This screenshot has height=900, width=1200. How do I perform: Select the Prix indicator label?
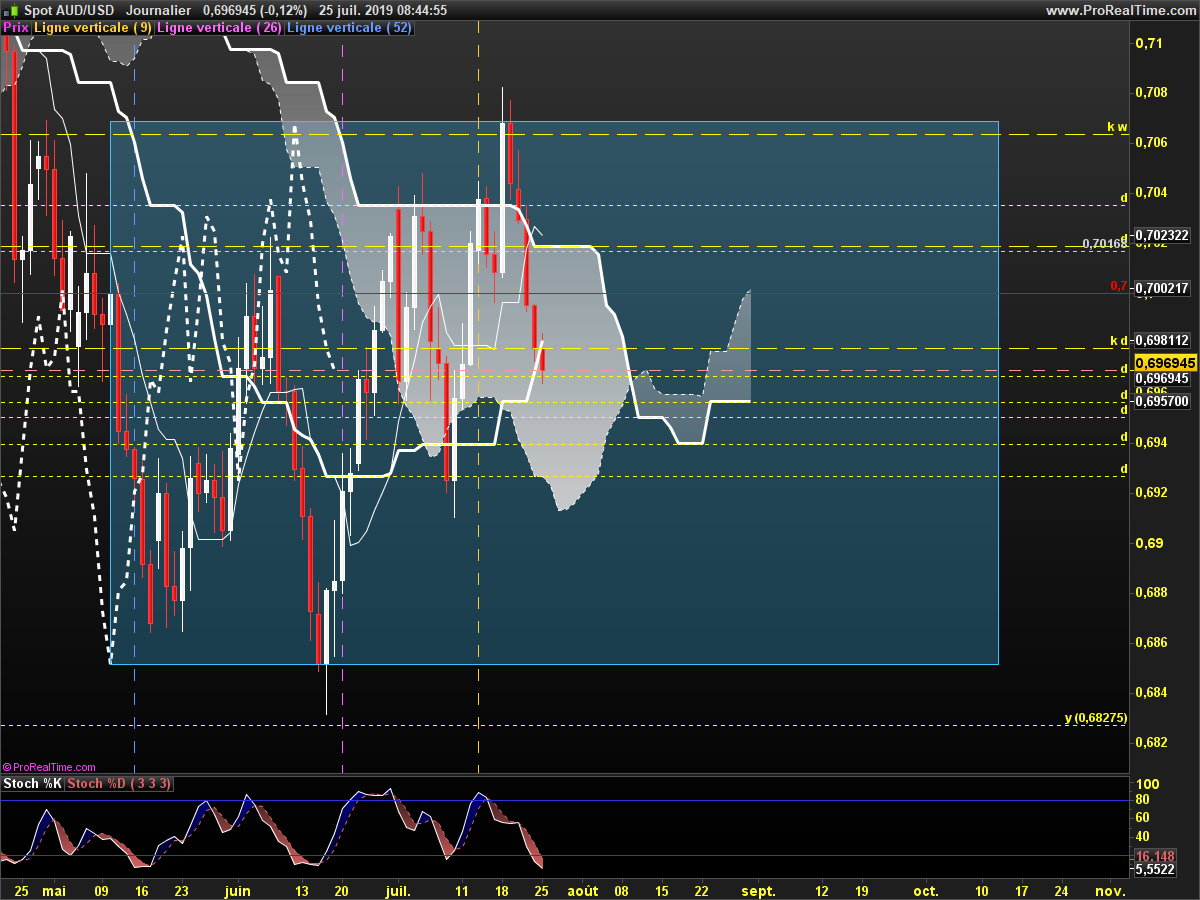[16, 28]
